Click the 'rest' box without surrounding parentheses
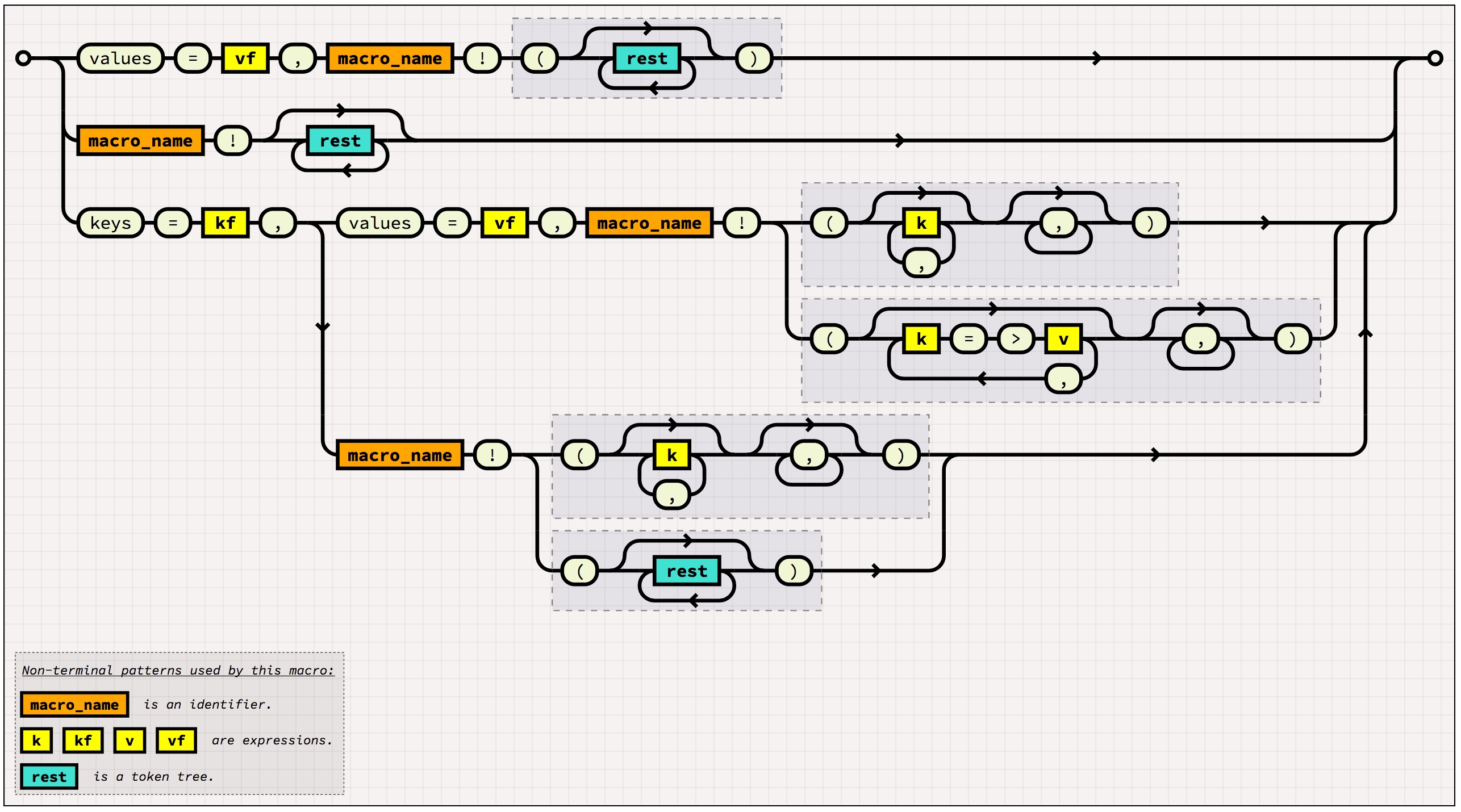The width and height of the screenshot is (1461, 812). click(x=340, y=140)
